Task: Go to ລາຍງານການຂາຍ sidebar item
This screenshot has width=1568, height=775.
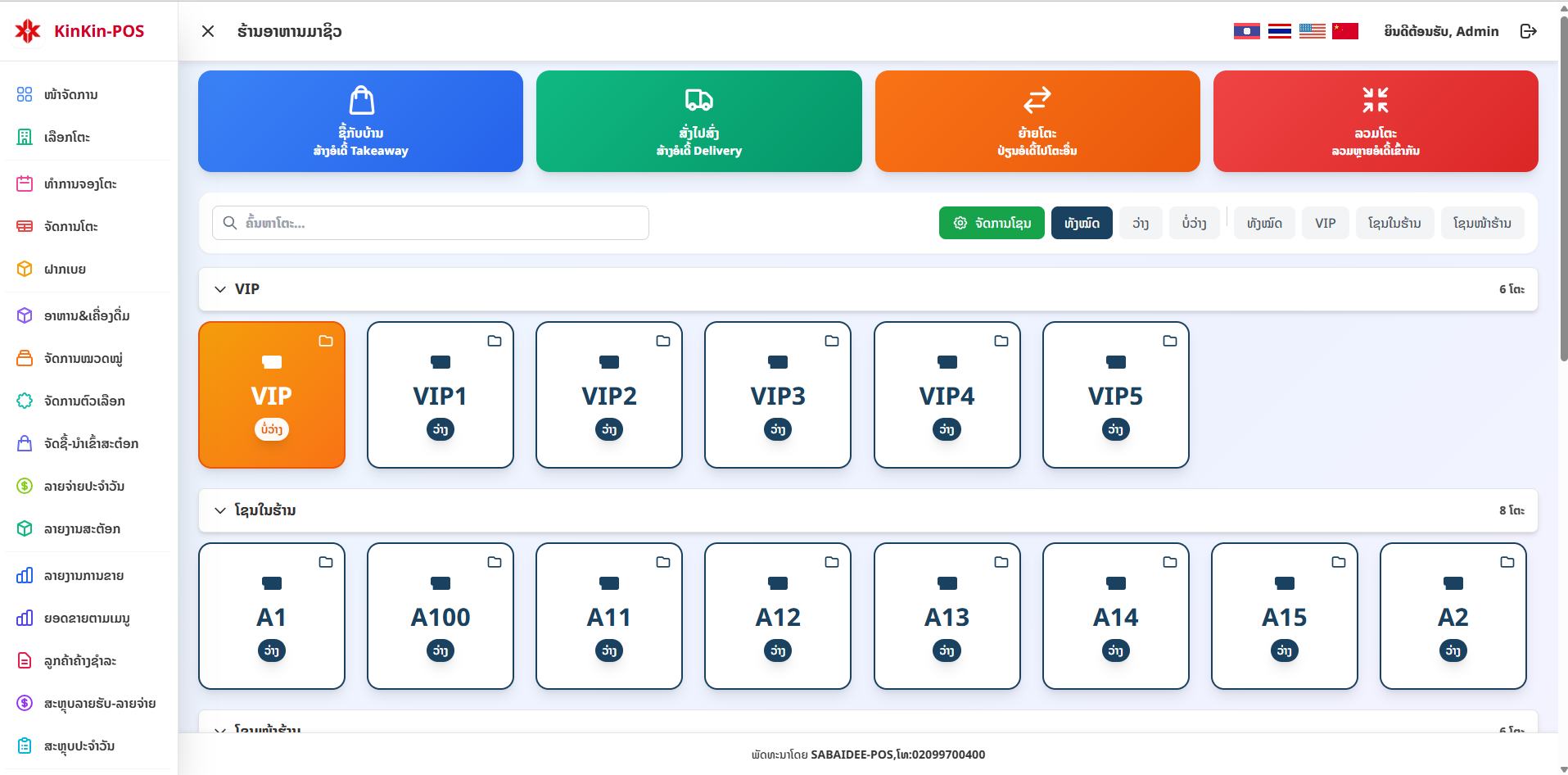Action: [84, 575]
